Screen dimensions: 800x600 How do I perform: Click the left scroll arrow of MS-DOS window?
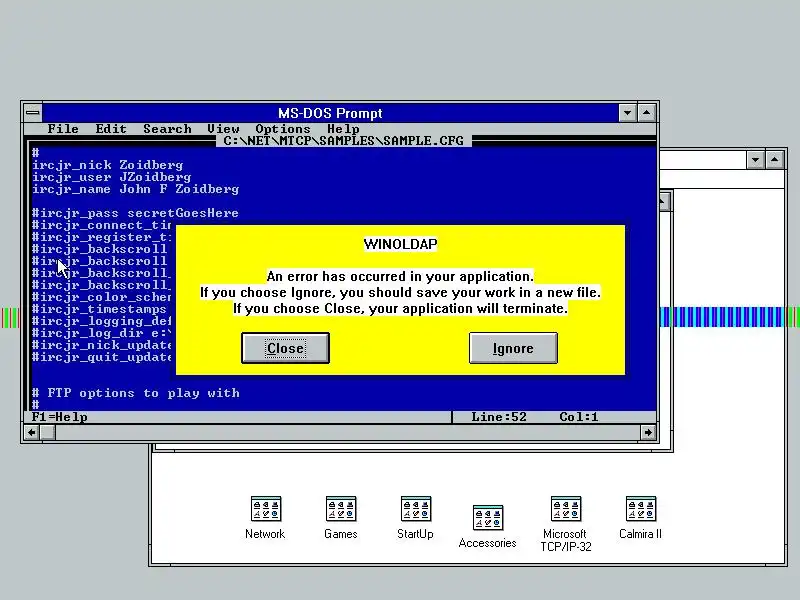click(x=32, y=433)
